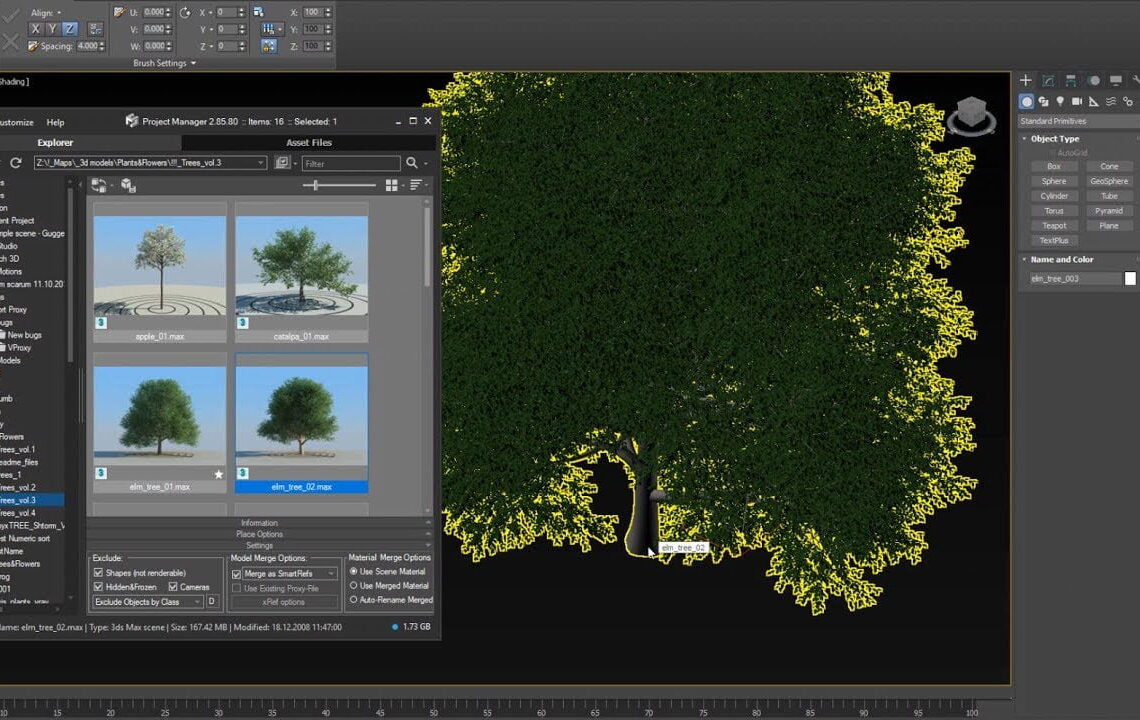This screenshot has width=1140, height=720.
Task: Select the Geometry category icon
Action: (1026, 101)
